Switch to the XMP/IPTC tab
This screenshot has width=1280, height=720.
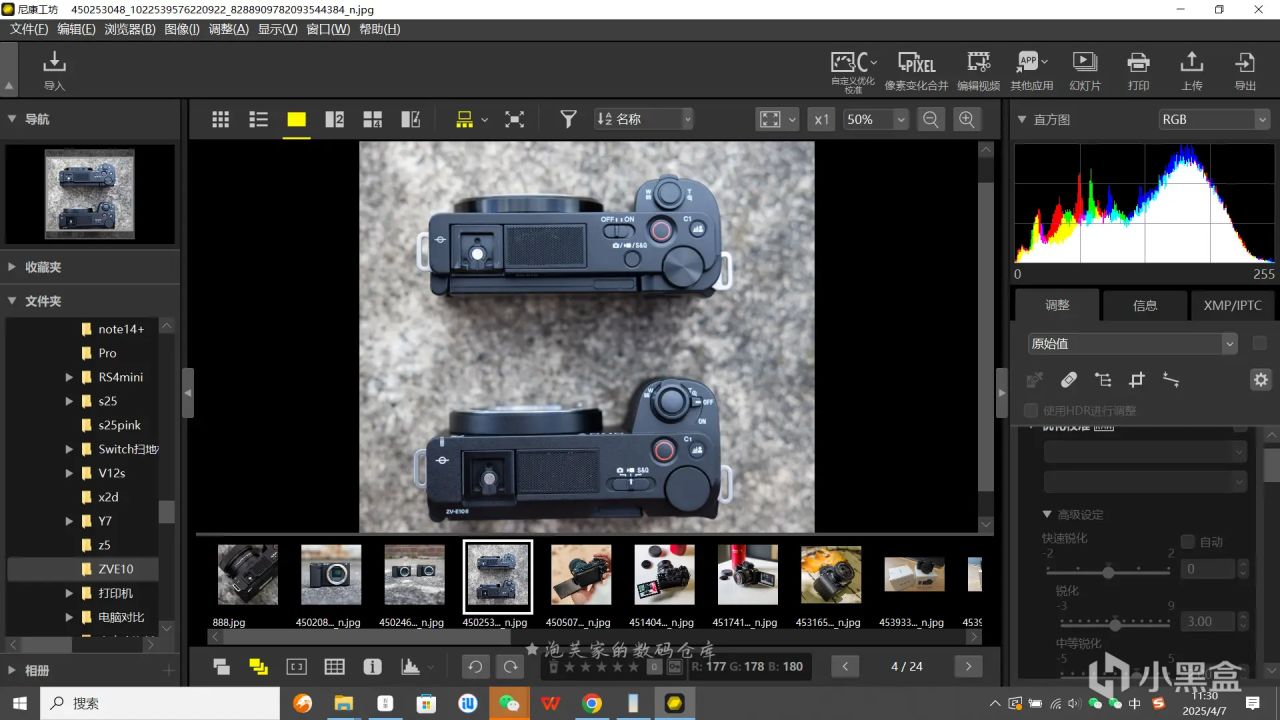point(1232,305)
